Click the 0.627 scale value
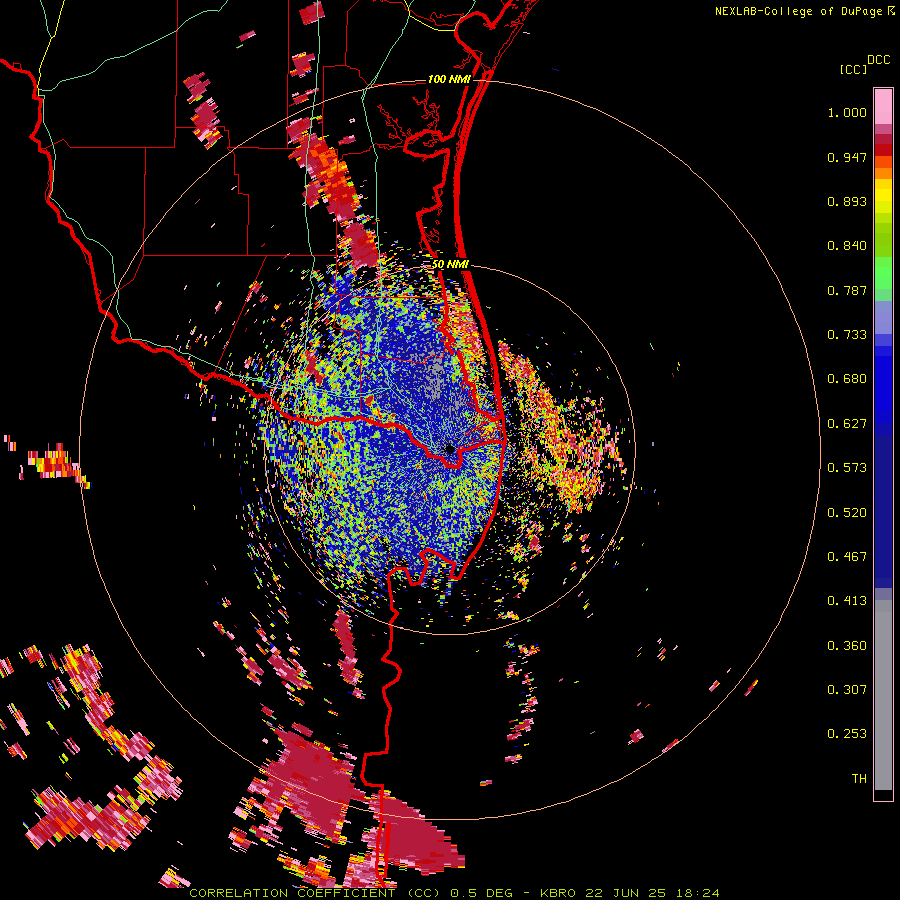Screen dimensions: 900x900 847,424
